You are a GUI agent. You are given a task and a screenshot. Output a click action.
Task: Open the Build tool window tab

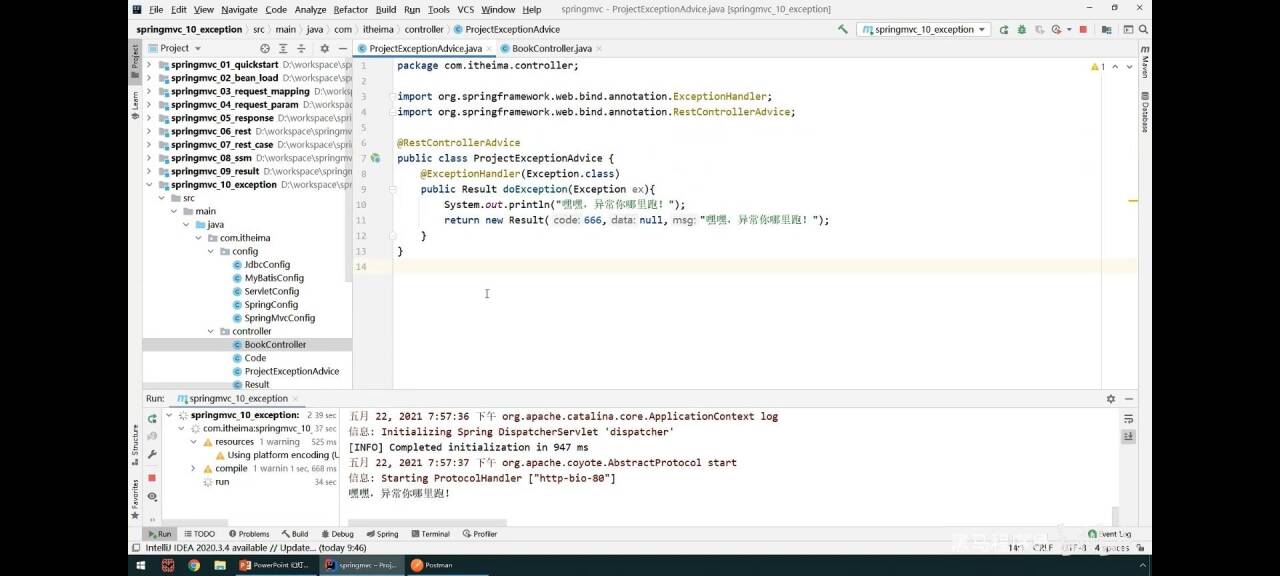295,534
